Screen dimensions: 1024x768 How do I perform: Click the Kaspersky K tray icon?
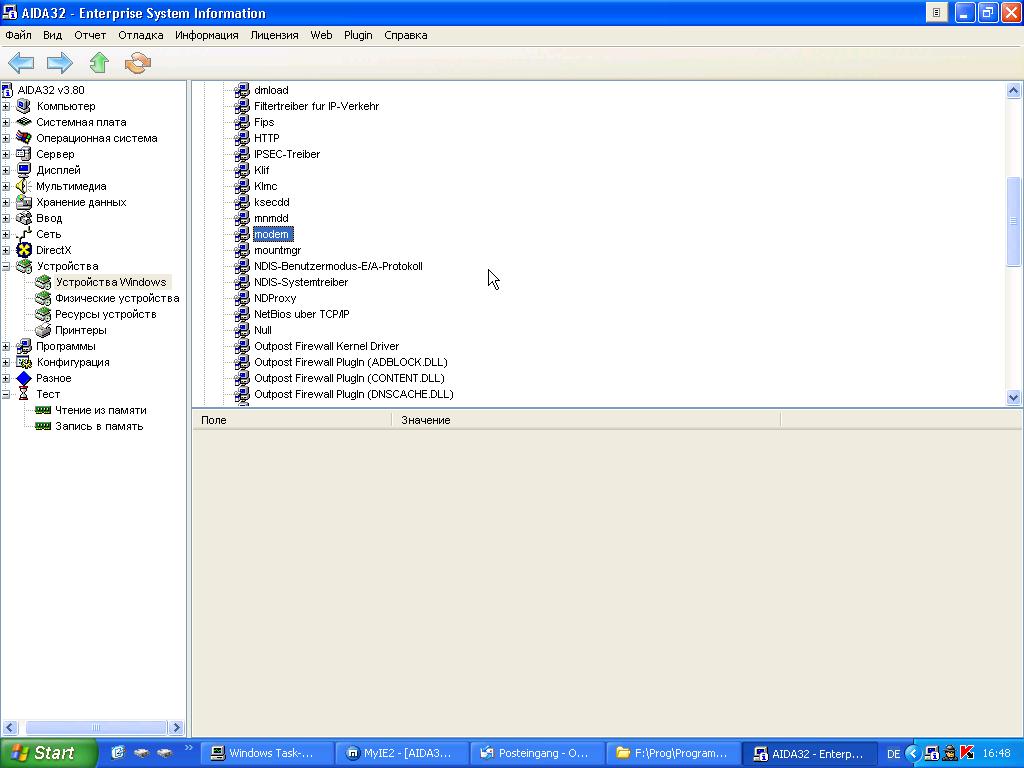(x=968, y=753)
